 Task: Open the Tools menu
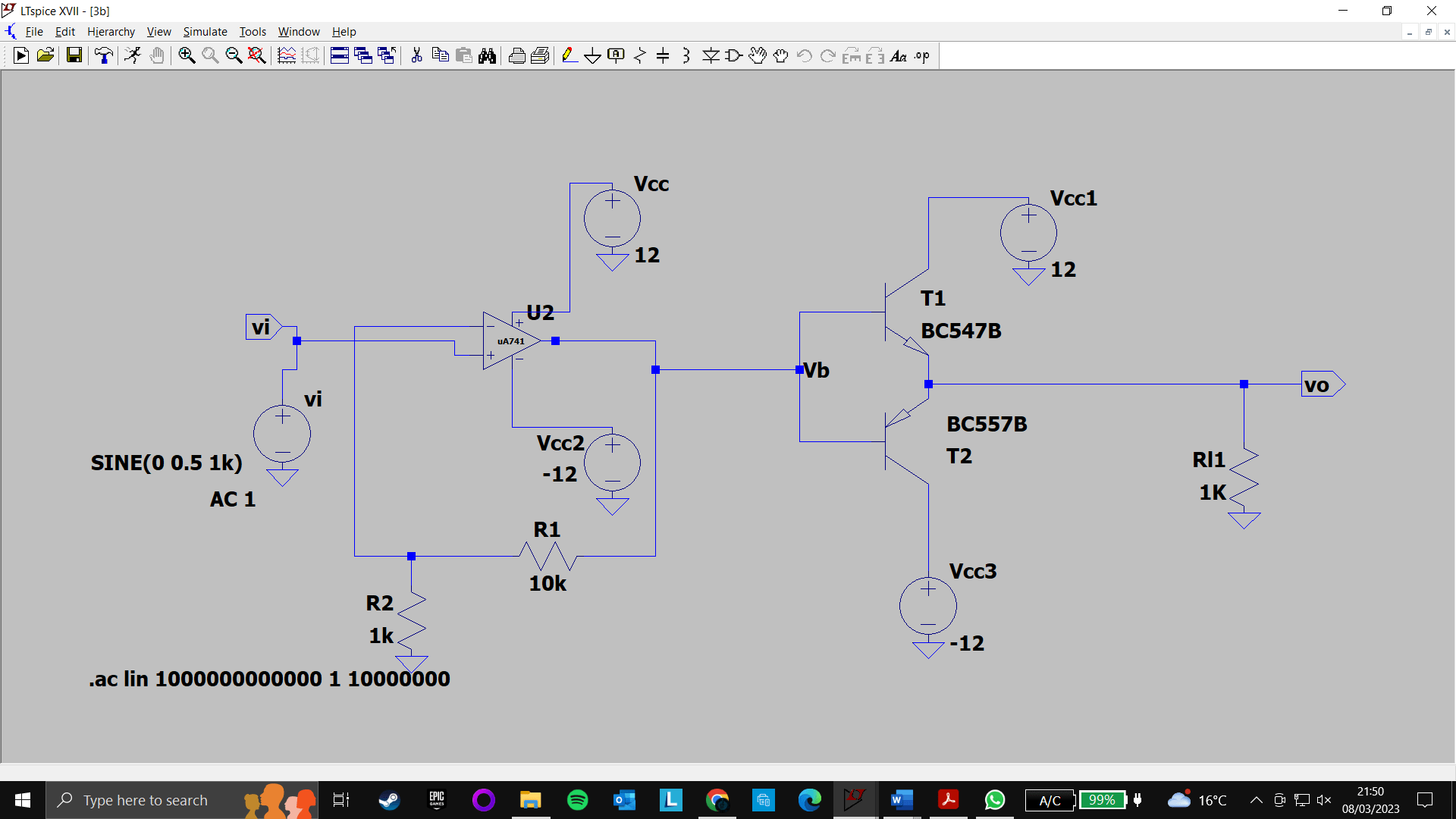click(x=252, y=31)
